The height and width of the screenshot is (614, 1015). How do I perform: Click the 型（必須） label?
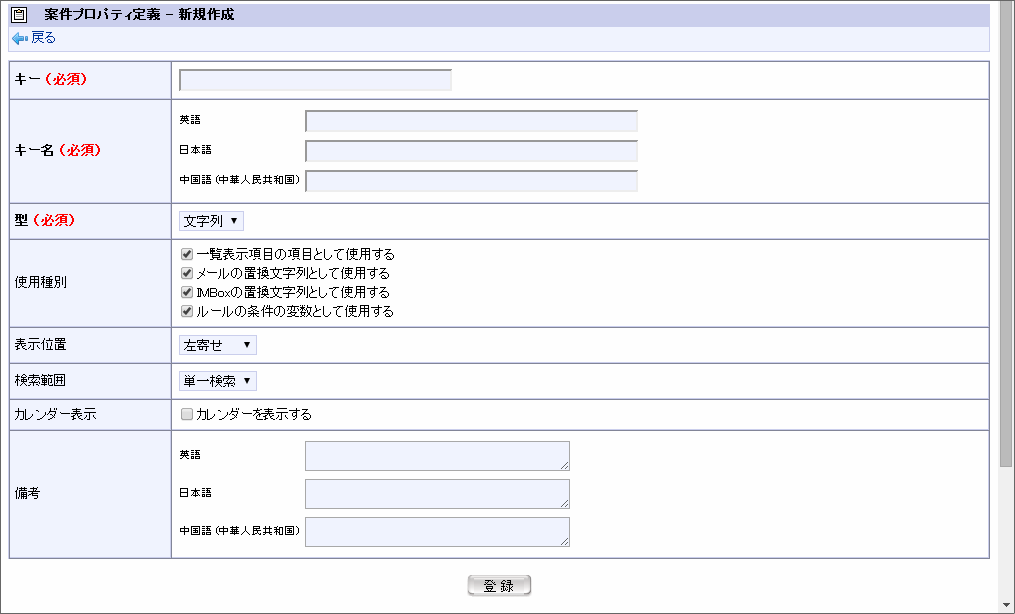(45, 221)
